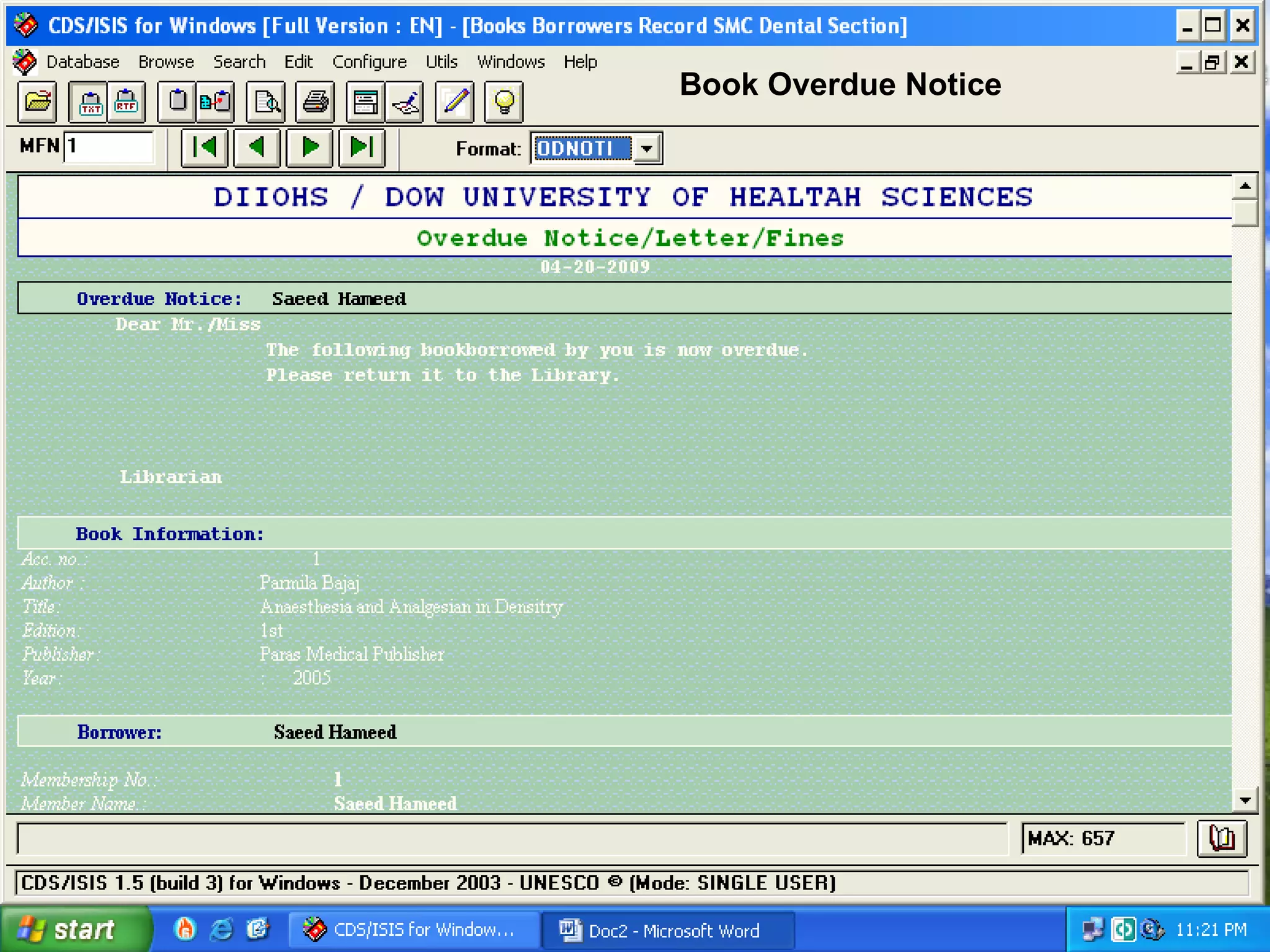The image size is (1270, 952).
Task: Click the pencil edit format icon
Action: (x=455, y=102)
